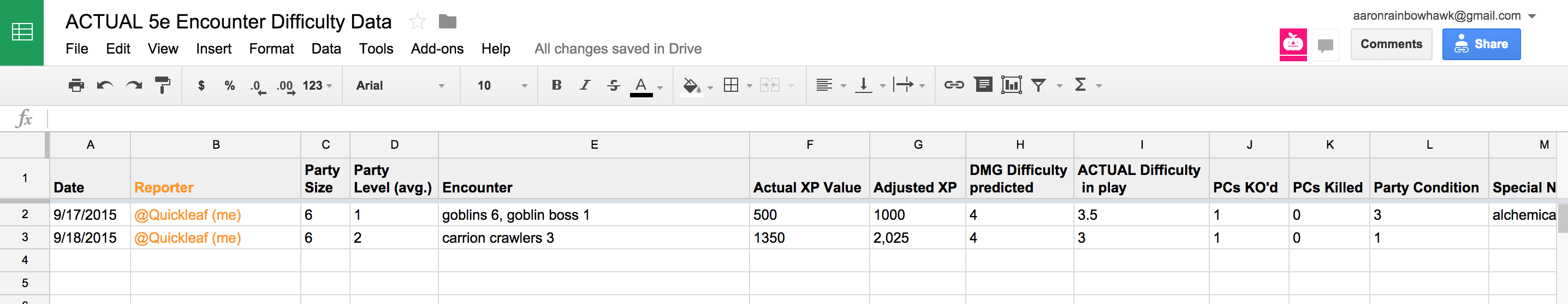Expand account menu arrow
Image resolution: width=1568 pixels, height=304 pixels.
(x=1532, y=16)
